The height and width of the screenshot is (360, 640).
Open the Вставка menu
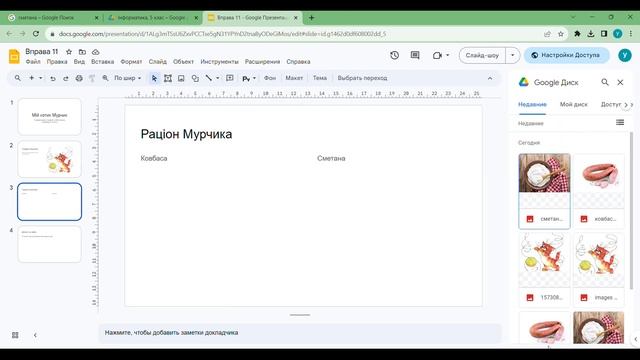pyautogui.click(x=102, y=62)
